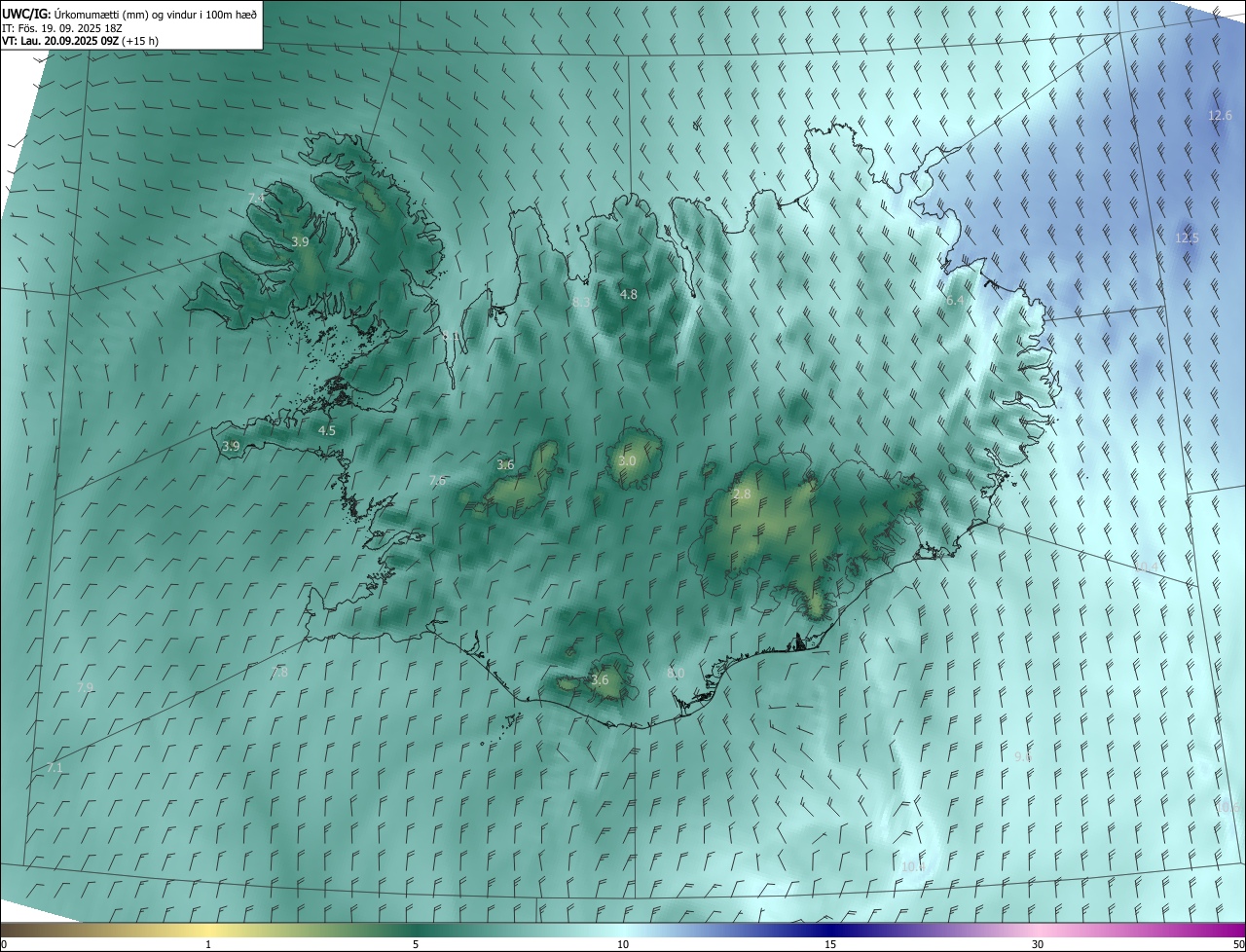This screenshot has height=952, width=1246.
Task: Click the color scale label 1
Action: [x=208, y=944]
